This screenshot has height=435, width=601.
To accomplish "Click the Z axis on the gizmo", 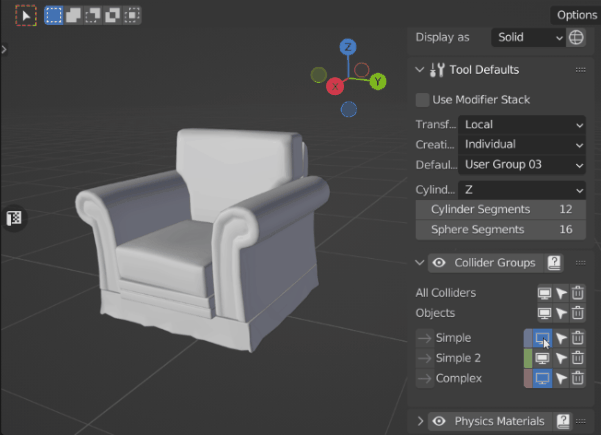I will pyautogui.click(x=348, y=47).
